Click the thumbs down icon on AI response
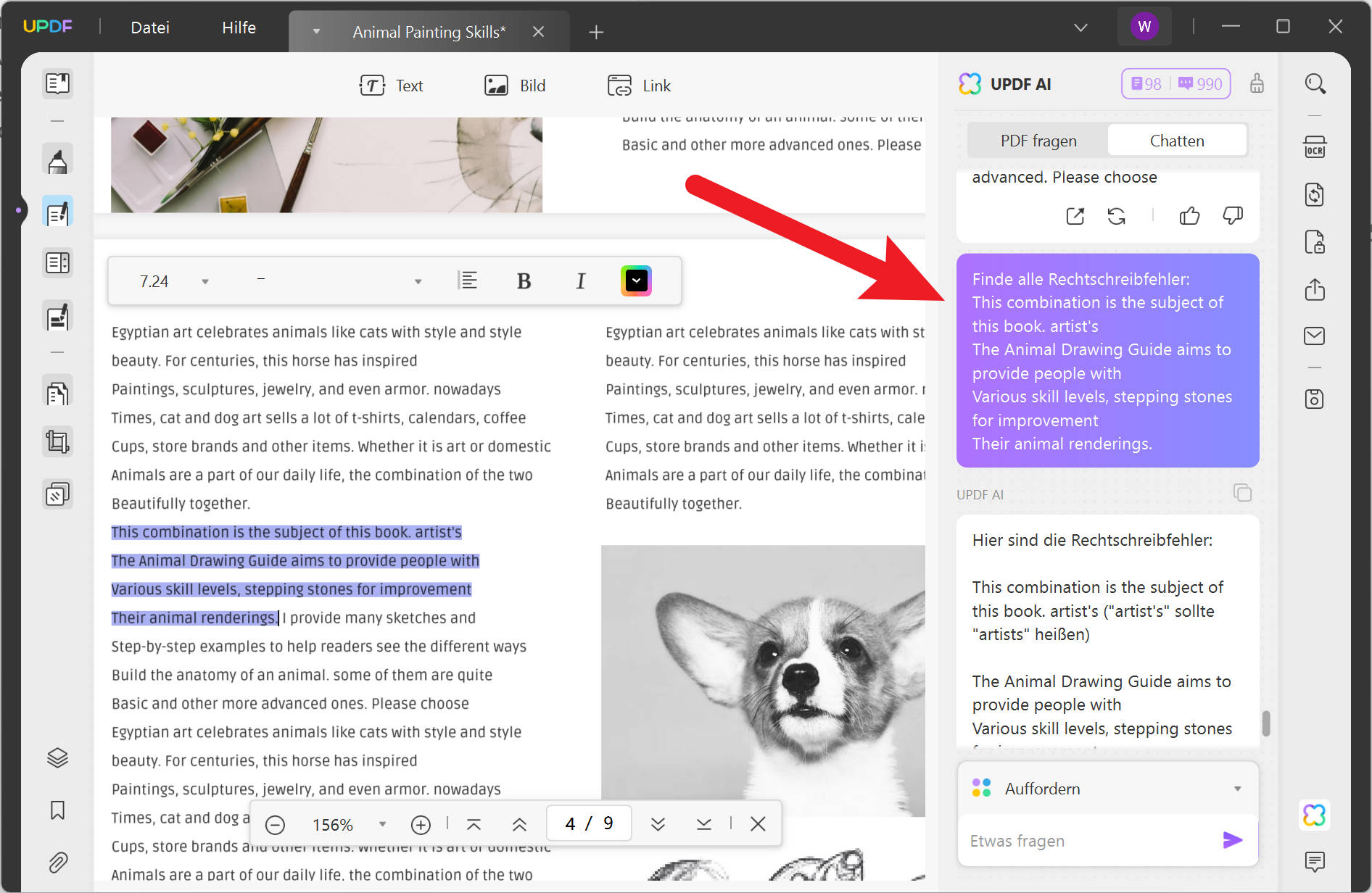 (x=1232, y=215)
